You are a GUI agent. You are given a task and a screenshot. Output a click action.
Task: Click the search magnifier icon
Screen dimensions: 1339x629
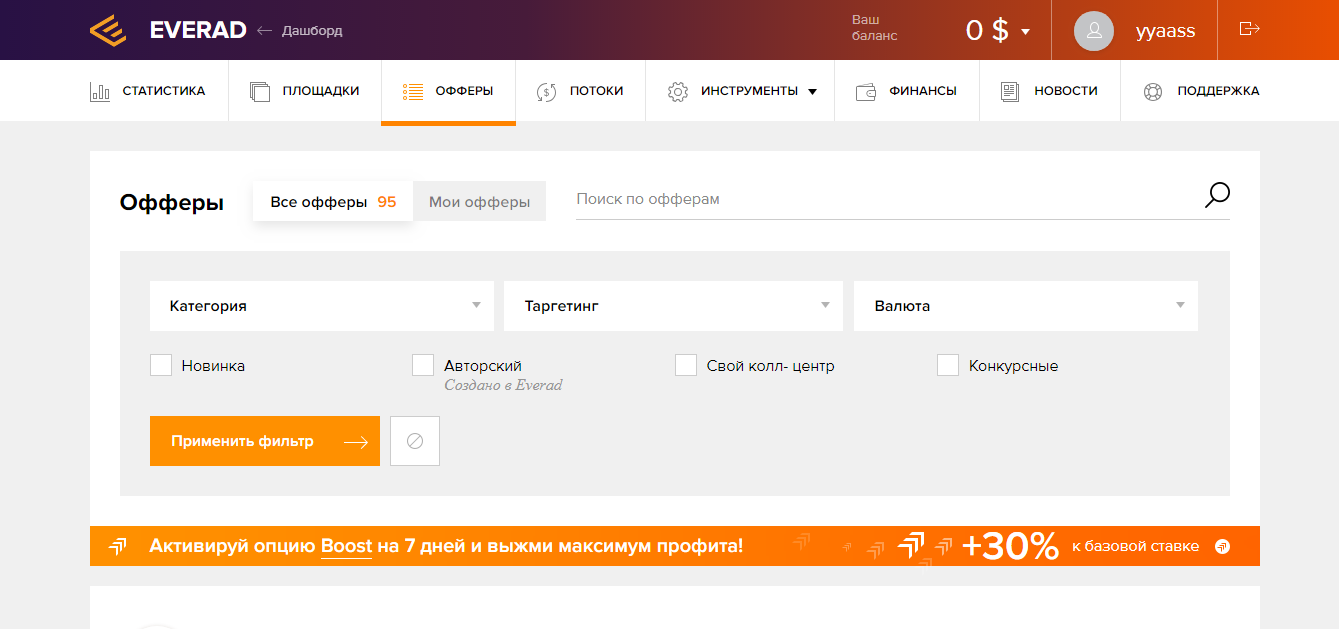pos(1217,195)
